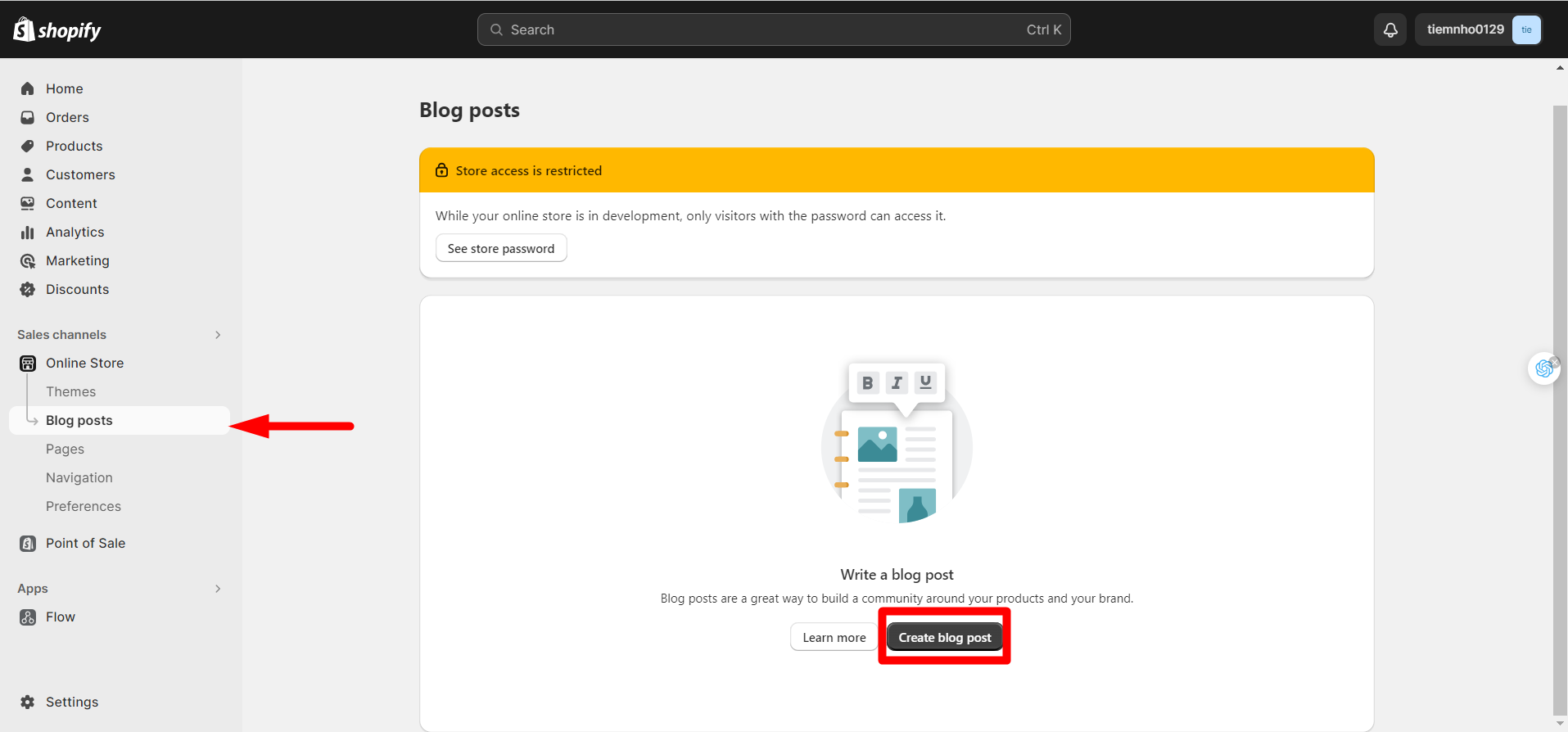Screen dimensions: 1568x732
Task: Click the page vertical scrollbar
Action: (x=1560, y=409)
